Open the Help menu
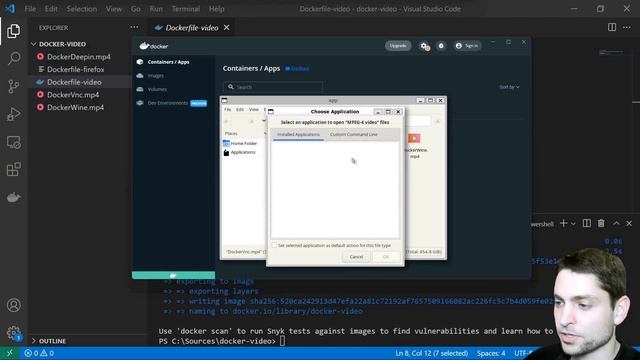This screenshot has height=360, width=640. (217, 9)
